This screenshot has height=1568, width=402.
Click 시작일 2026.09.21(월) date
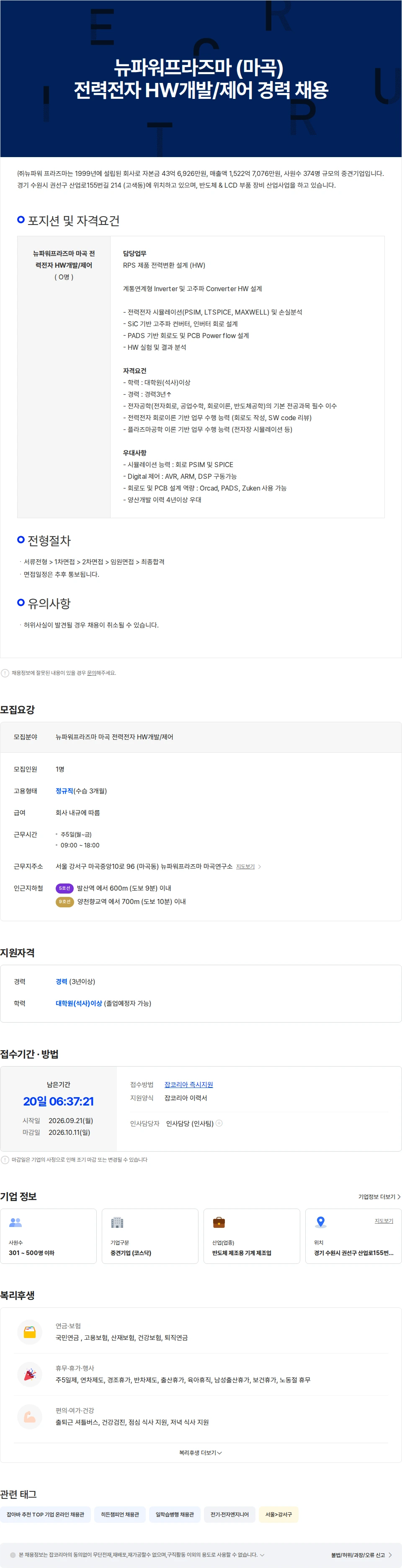(58, 1120)
